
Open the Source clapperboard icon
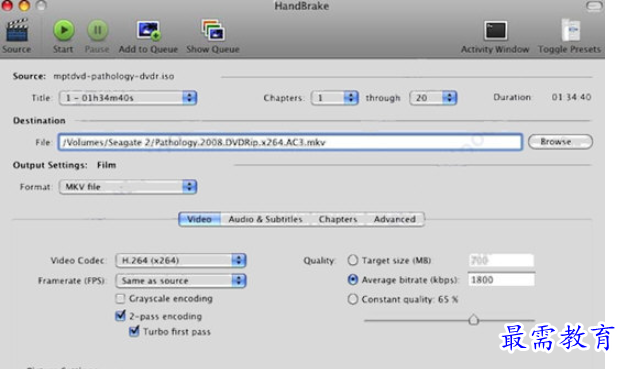[x=17, y=30]
